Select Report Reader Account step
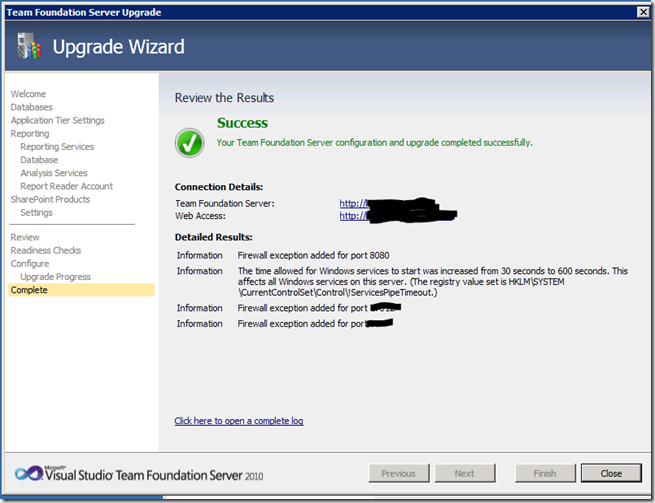Screen dimensions: 655x503 (x=66, y=186)
